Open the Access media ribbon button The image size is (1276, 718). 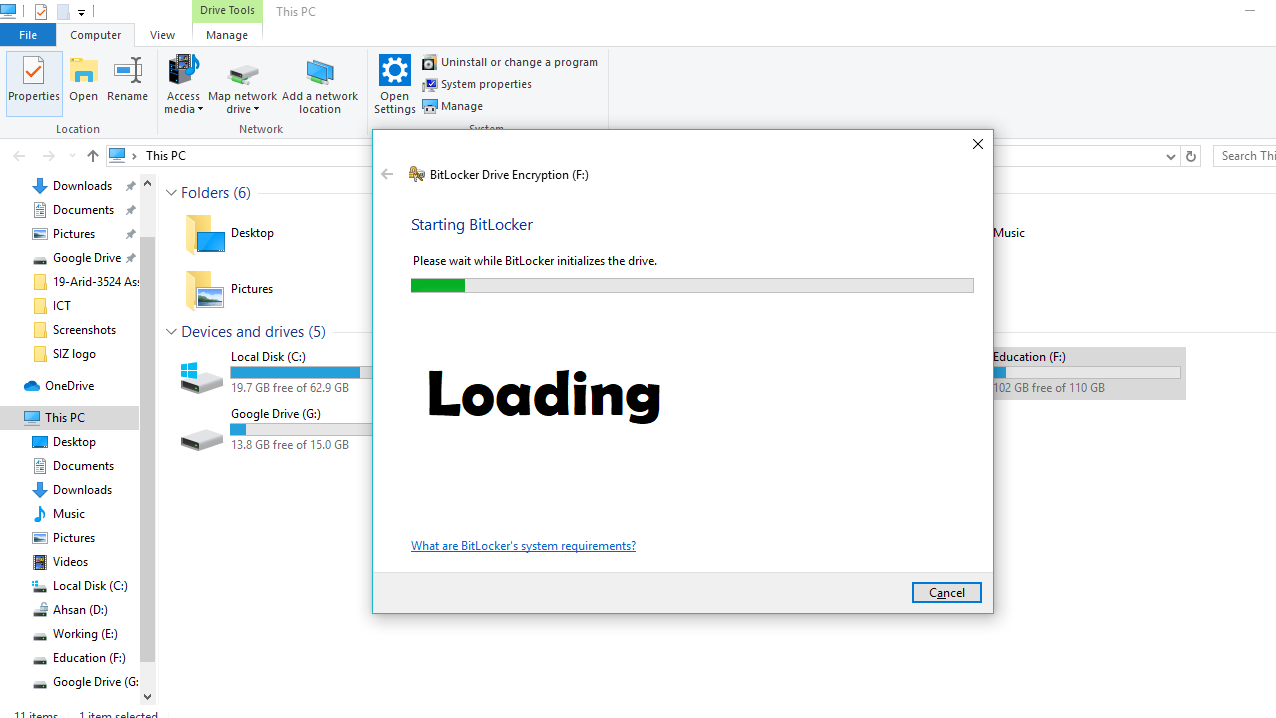183,84
